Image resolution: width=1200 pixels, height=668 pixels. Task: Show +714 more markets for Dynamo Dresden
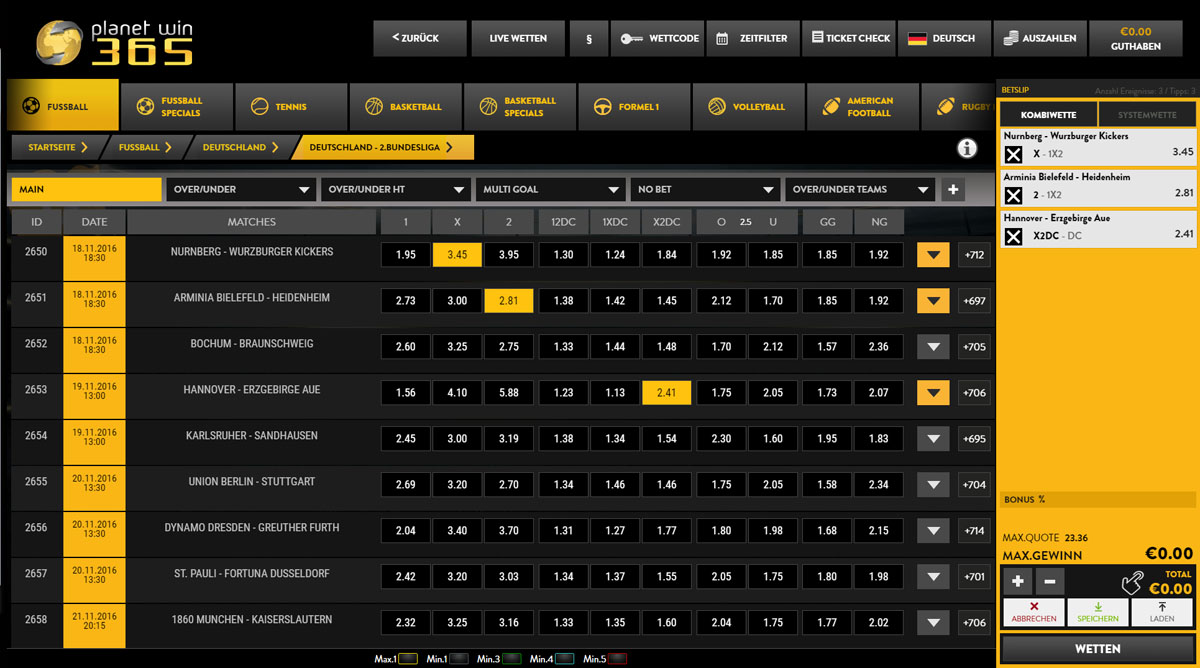point(974,531)
